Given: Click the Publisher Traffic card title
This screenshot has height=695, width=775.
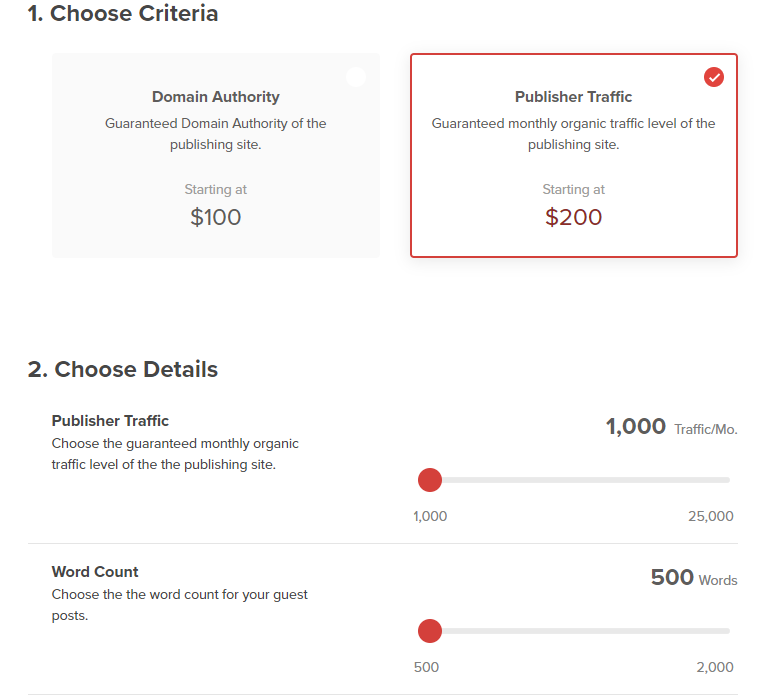Looking at the screenshot, I should tap(573, 97).
